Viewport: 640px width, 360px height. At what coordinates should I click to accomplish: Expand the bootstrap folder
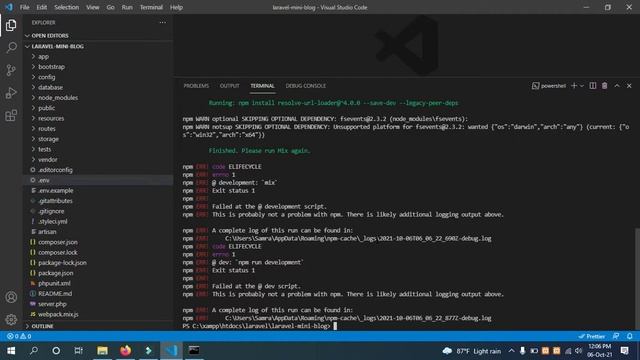(x=98, y=67)
